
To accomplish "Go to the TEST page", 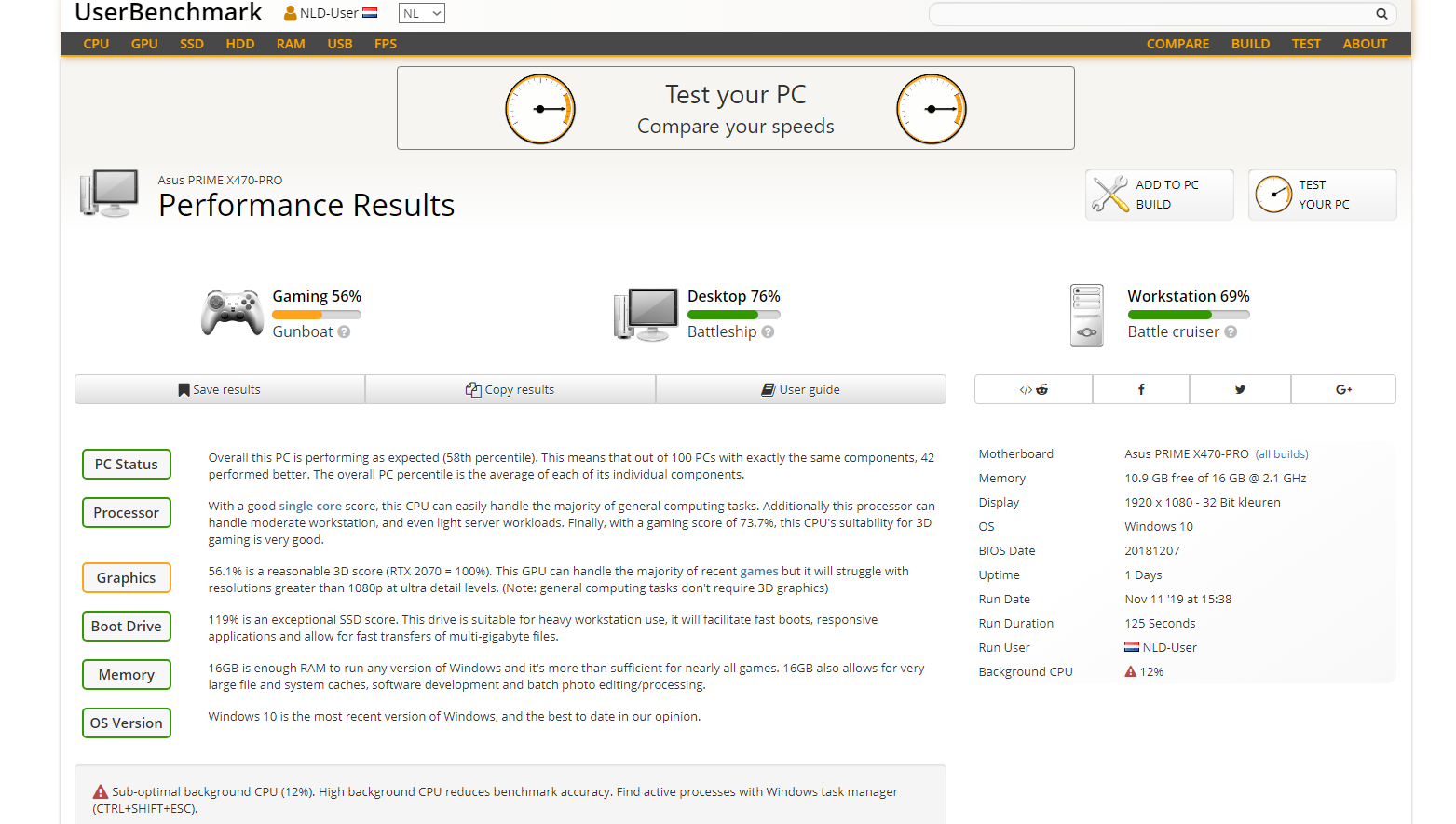I will point(1306,44).
